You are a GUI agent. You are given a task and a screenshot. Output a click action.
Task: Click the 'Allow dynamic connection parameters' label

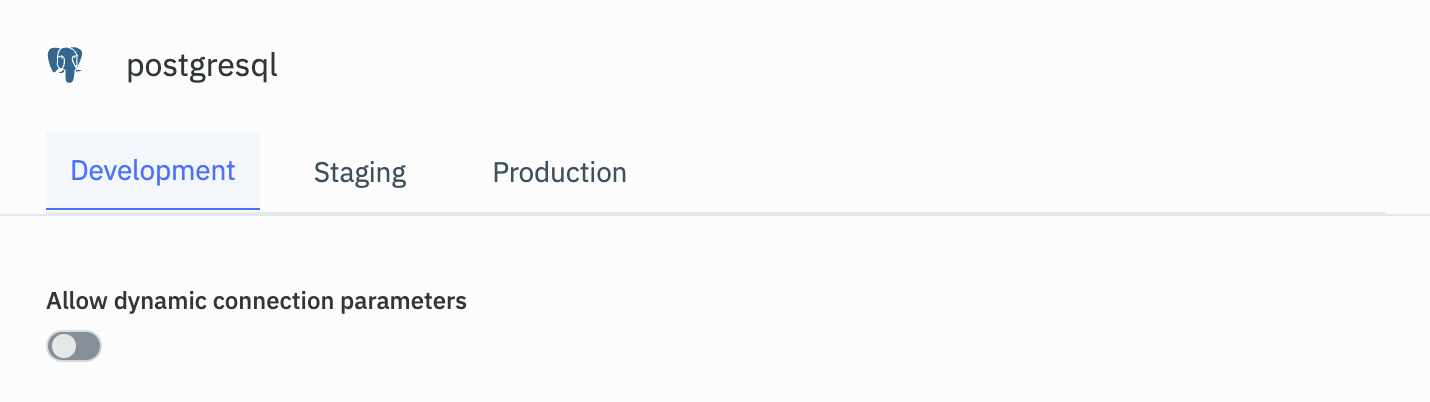coord(256,301)
